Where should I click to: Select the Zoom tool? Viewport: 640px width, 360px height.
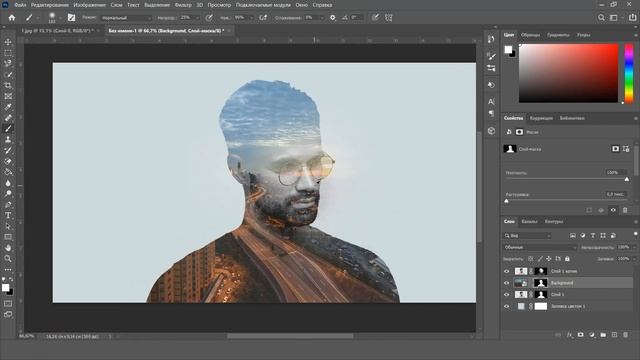tap(8, 259)
